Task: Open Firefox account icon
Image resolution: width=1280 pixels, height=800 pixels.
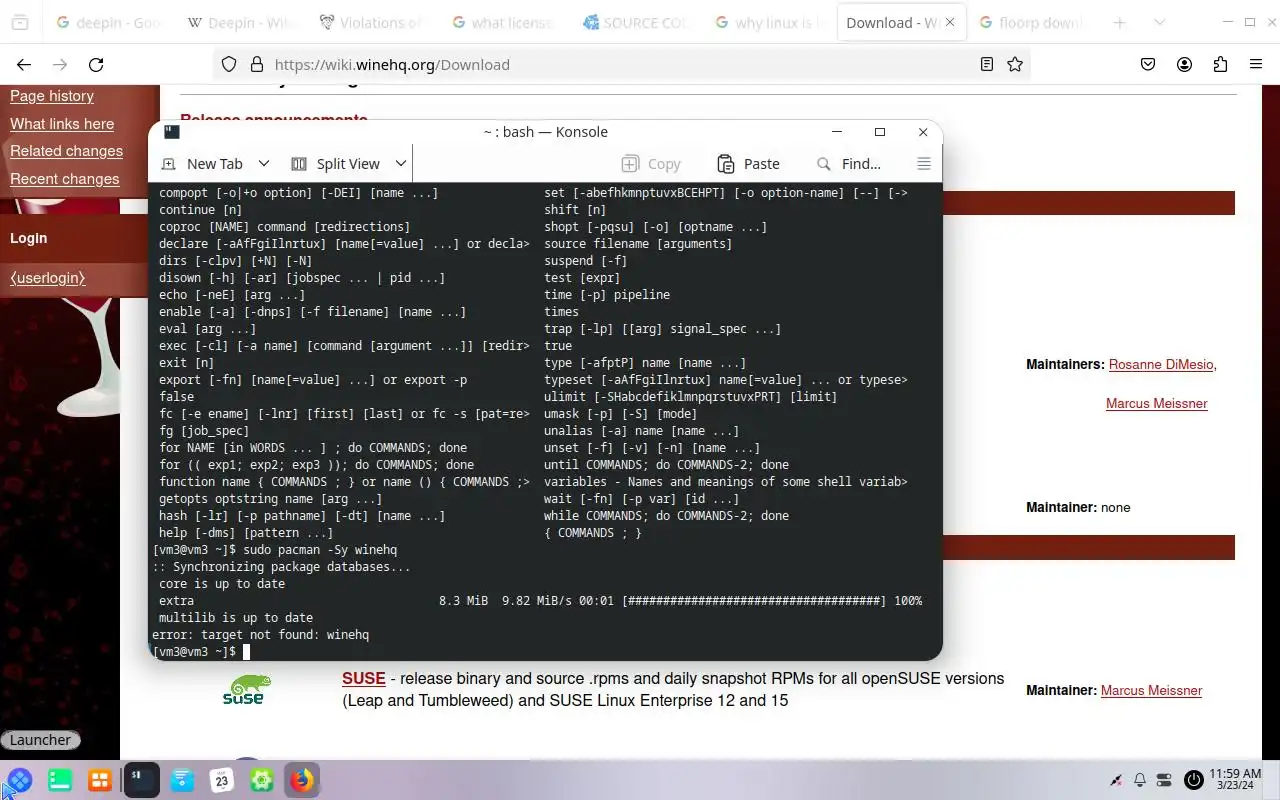Action: point(1184,64)
